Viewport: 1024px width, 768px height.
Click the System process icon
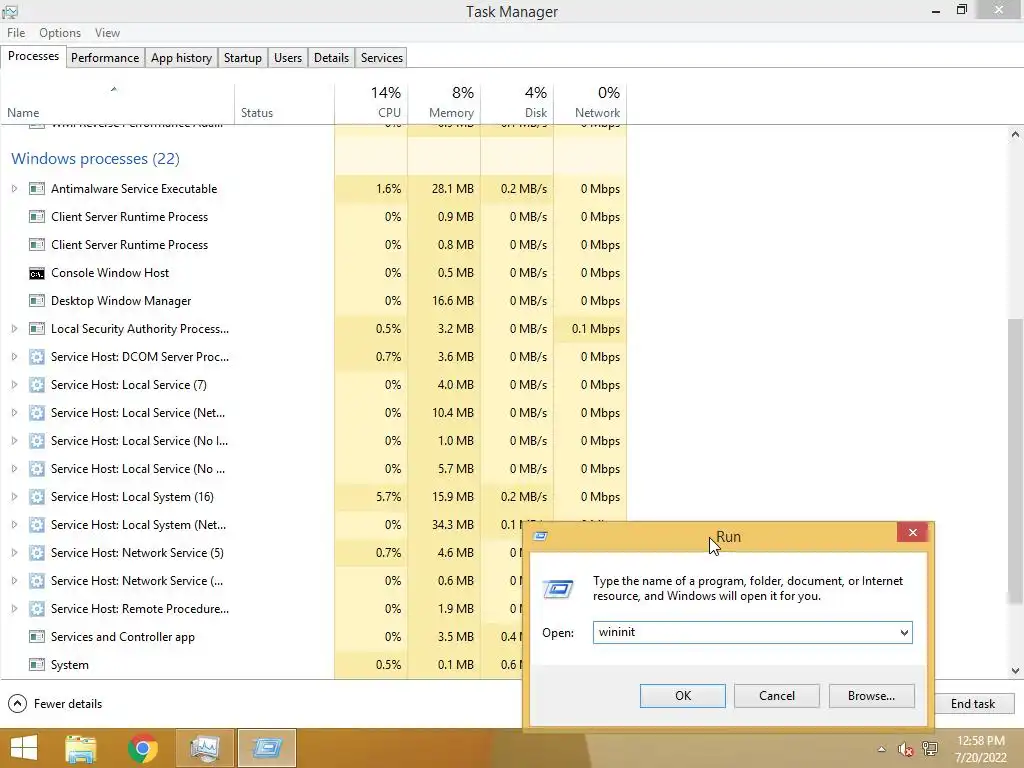(37, 665)
